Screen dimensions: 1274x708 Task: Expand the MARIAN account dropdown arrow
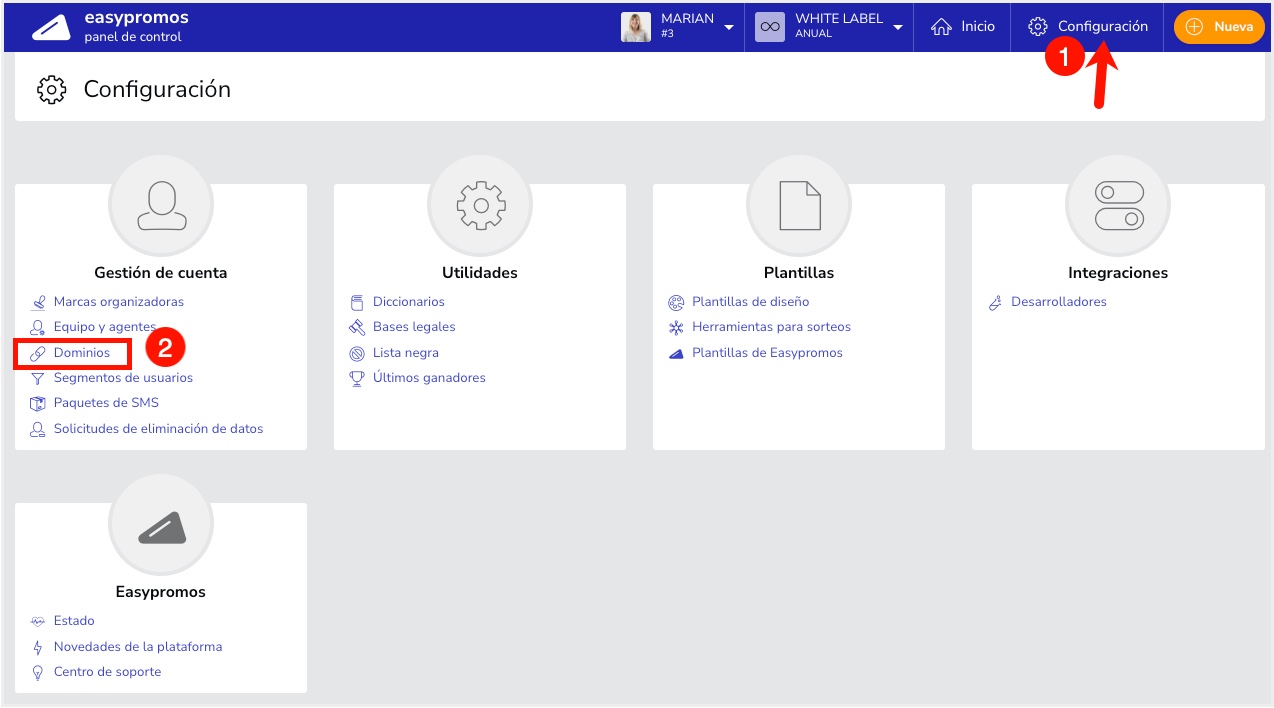click(x=729, y=27)
